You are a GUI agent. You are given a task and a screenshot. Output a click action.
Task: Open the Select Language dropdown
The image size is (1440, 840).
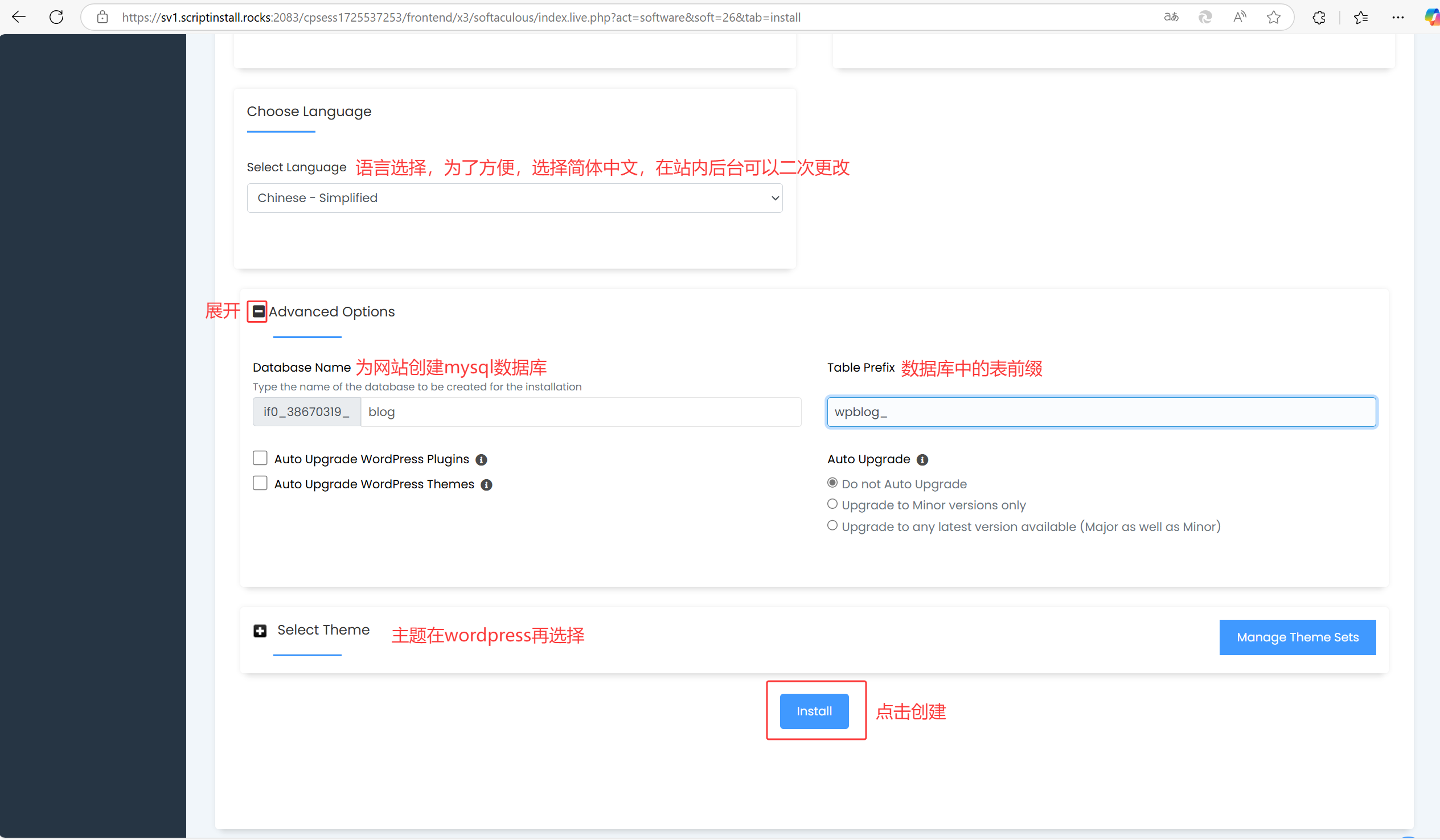point(514,198)
